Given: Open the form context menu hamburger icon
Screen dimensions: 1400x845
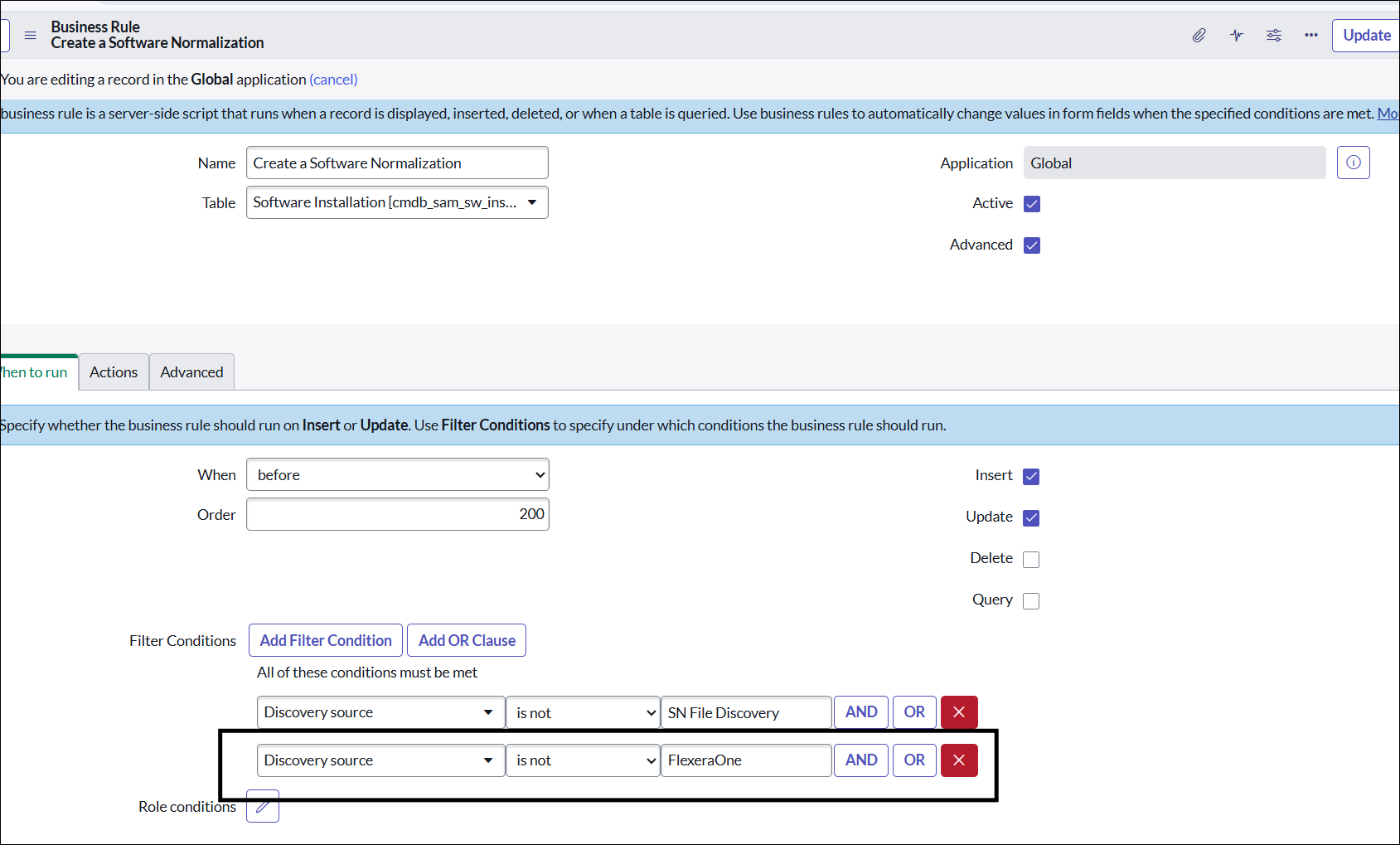Looking at the screenshot, I should click(31, 36).
